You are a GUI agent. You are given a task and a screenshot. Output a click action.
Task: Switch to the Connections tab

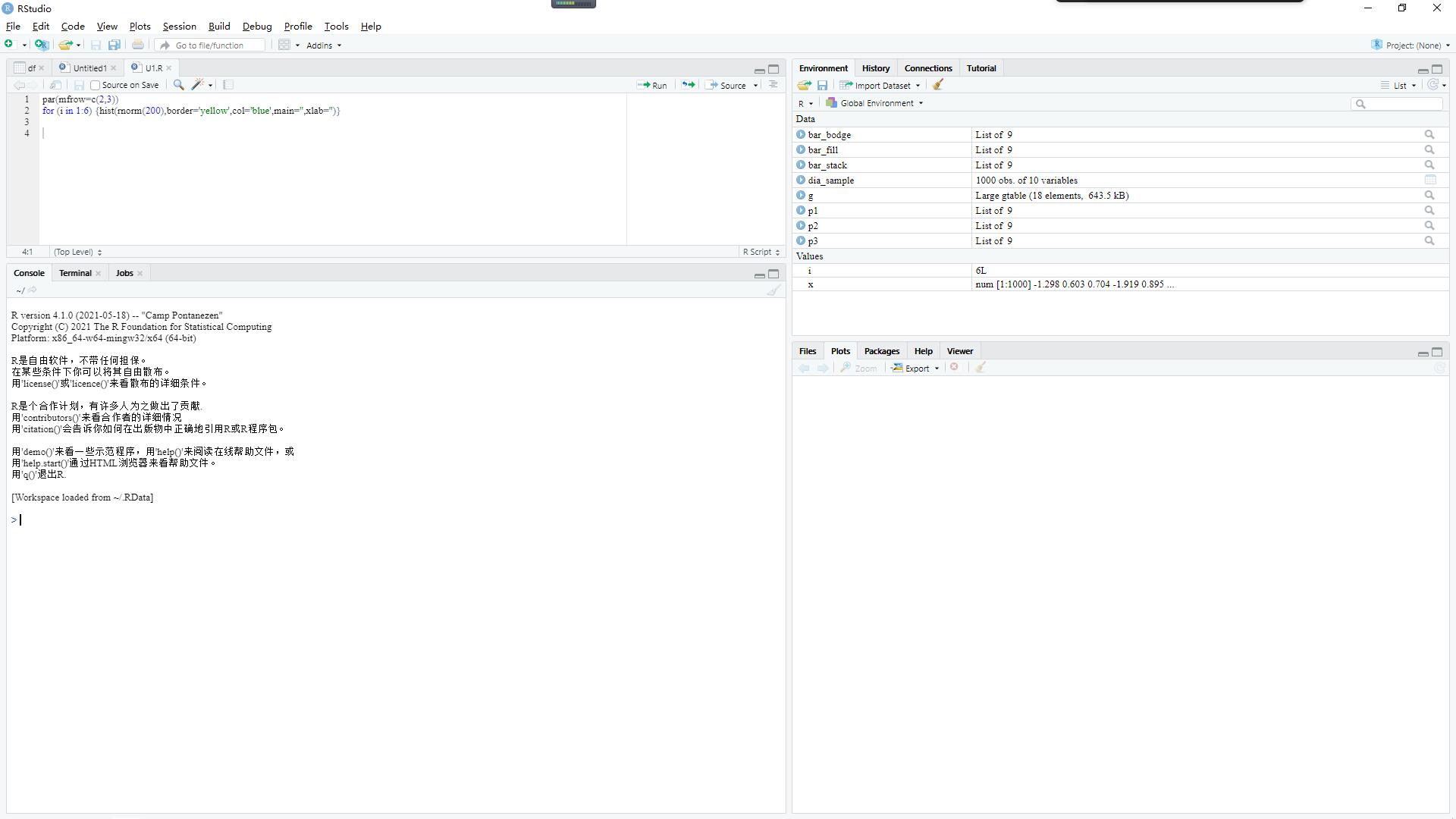click(x=927, y=68)
